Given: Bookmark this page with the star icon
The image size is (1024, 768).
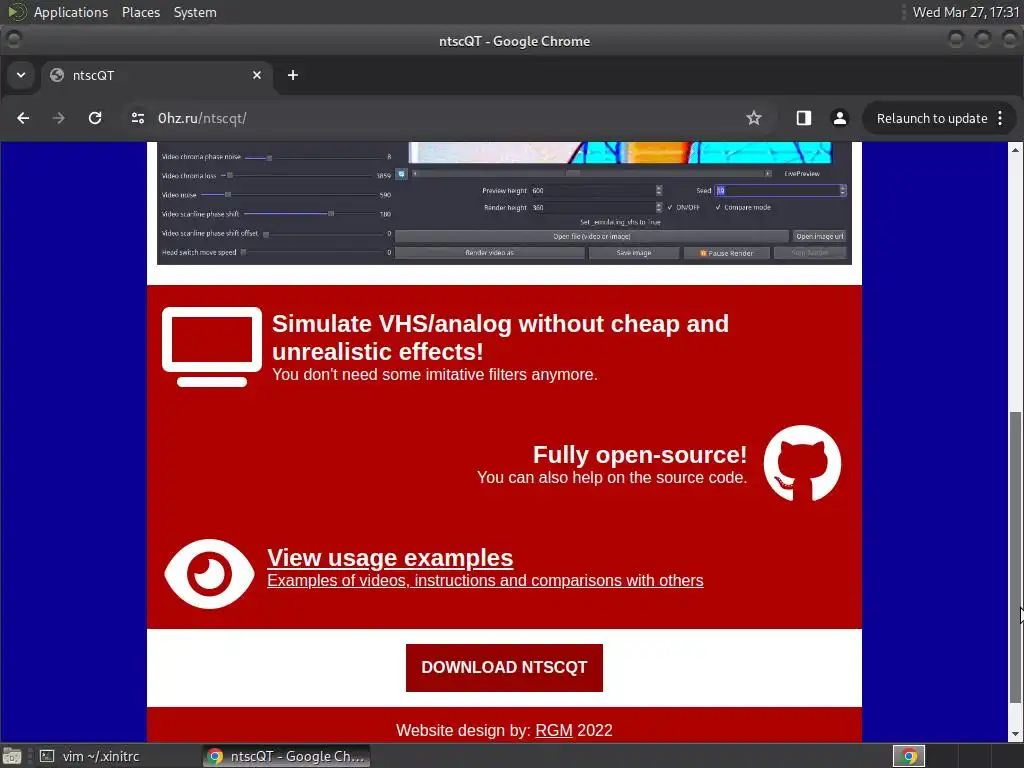Looking at the screenshot, I should click(754, 118).
